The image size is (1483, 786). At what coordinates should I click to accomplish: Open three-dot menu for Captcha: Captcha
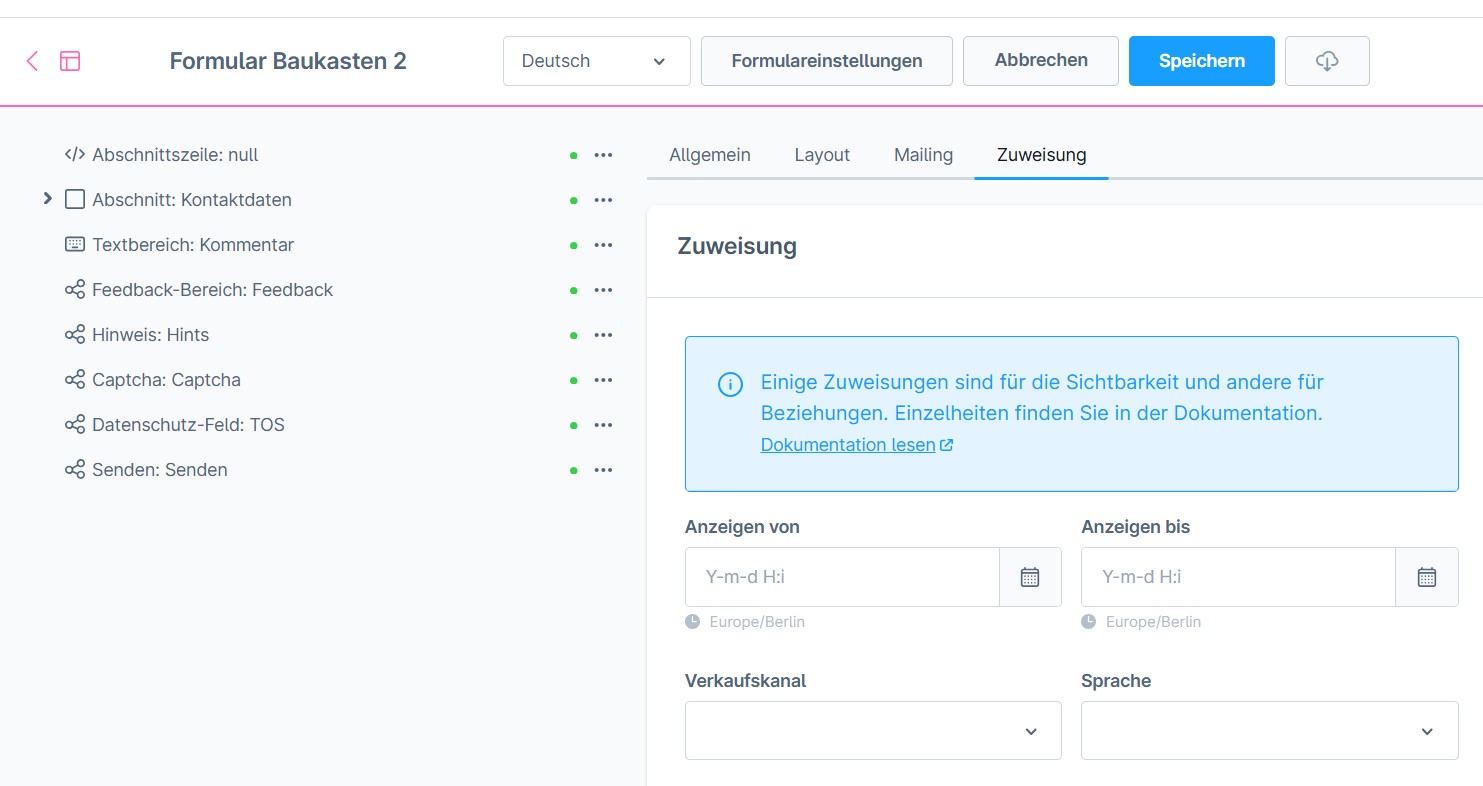(x=603, y=380)
